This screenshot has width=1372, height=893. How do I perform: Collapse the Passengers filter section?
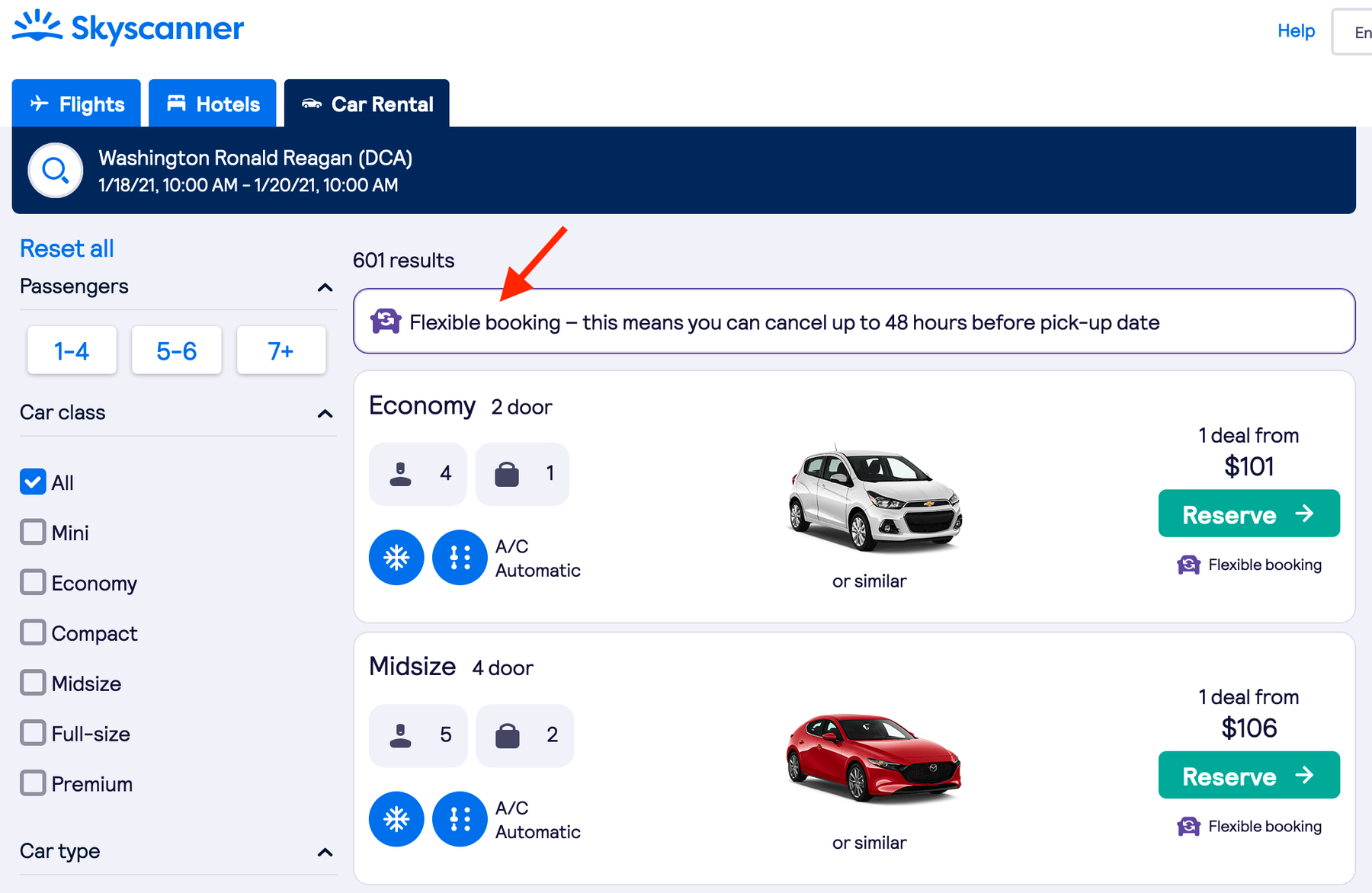(325, 287)
